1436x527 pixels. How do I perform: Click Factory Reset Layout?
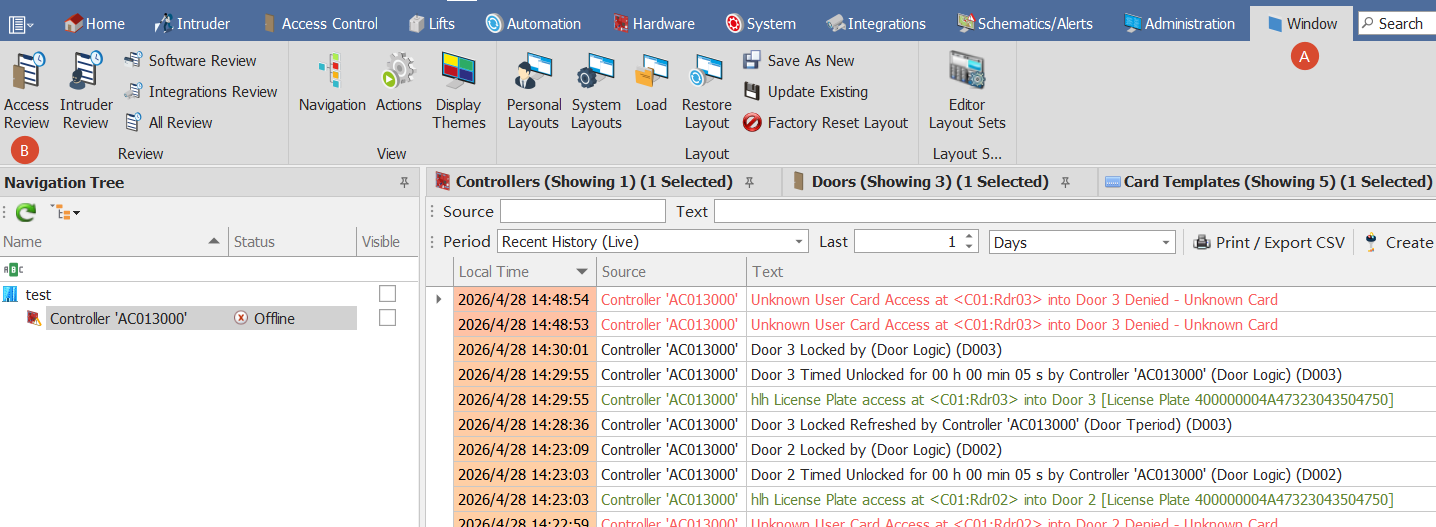pos(825,123)
